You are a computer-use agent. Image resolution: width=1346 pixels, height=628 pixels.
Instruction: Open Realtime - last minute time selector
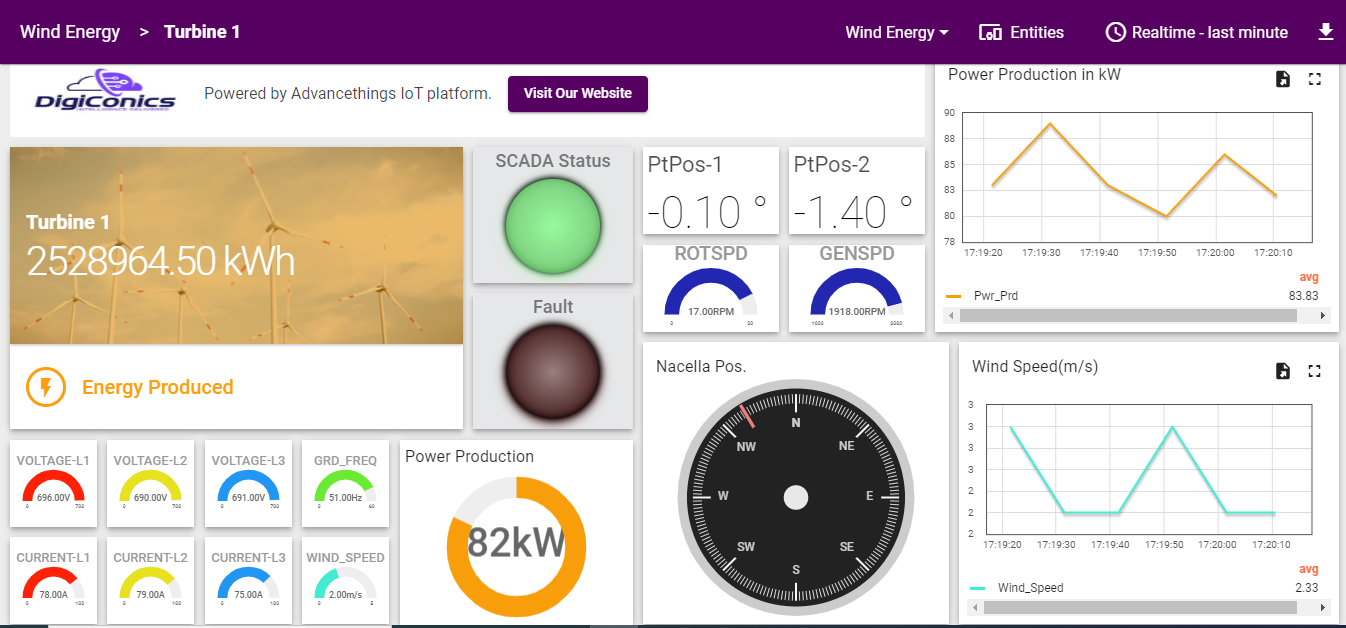(1209, 32)
